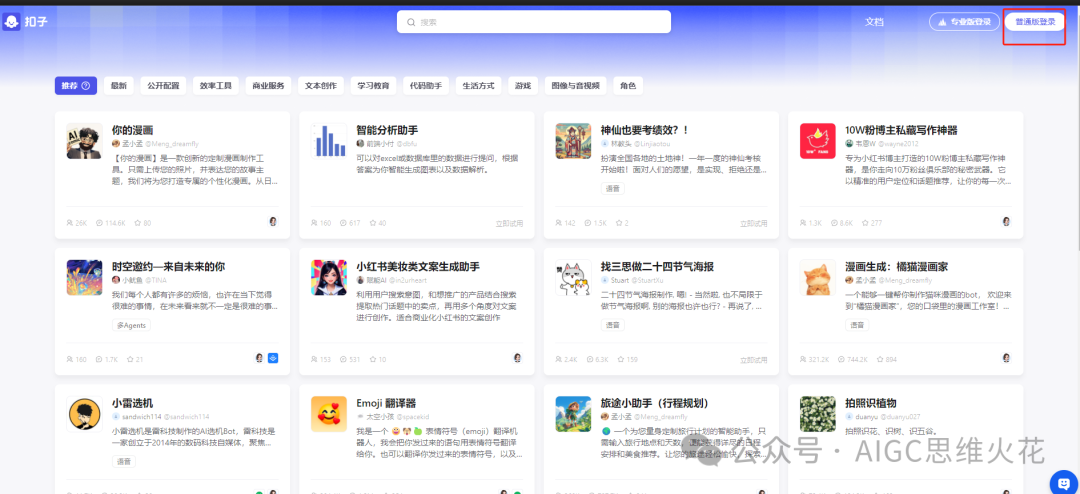Click the 语音 tag on 找三思 card
Viewport: 1080px width, 494px height.
coord(612,325)
